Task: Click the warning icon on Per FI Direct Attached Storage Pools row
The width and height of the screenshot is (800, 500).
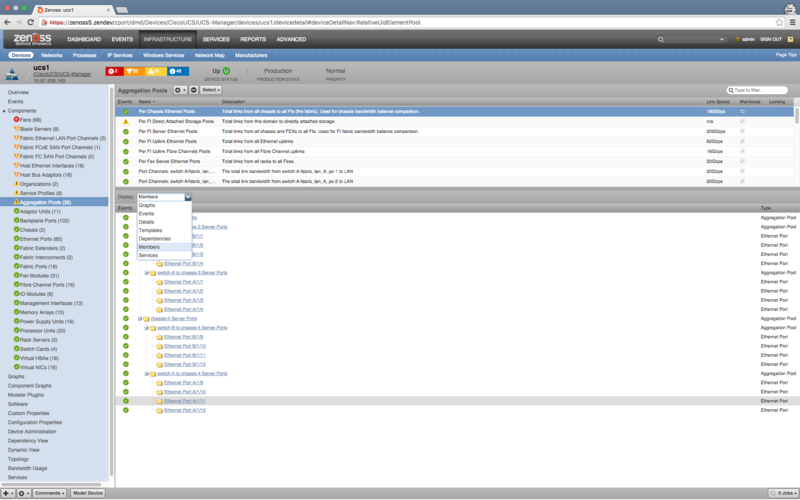Action: click(x=126, y=121)
